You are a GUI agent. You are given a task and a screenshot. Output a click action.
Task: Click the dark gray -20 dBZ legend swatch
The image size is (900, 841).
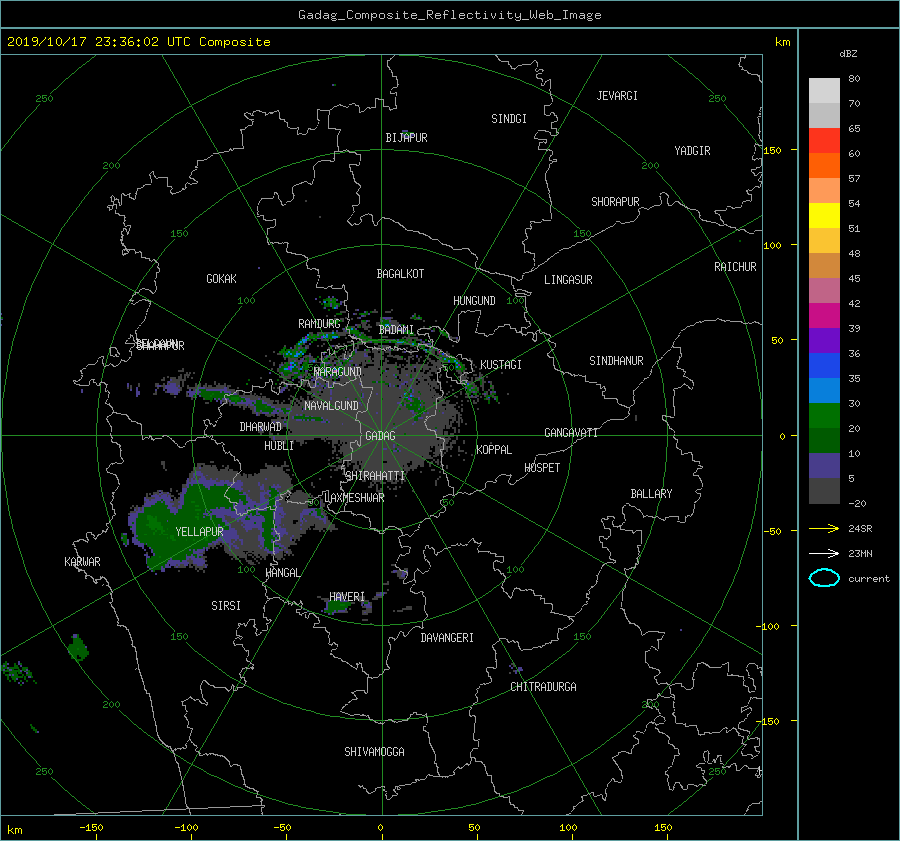coord(824,491)
